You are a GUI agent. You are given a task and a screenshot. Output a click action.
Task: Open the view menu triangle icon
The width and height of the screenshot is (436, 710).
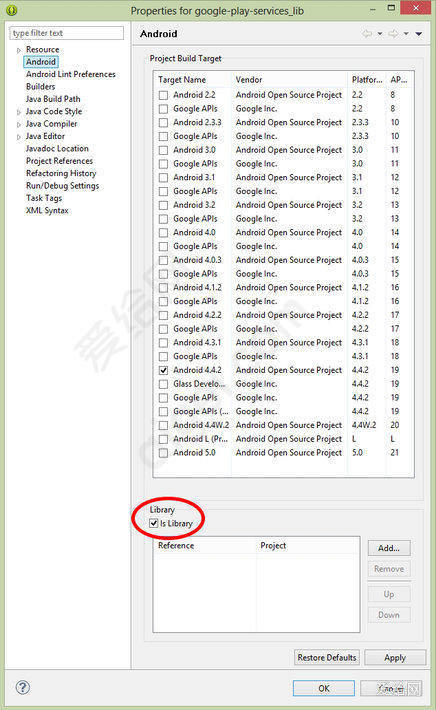point(418,34)
